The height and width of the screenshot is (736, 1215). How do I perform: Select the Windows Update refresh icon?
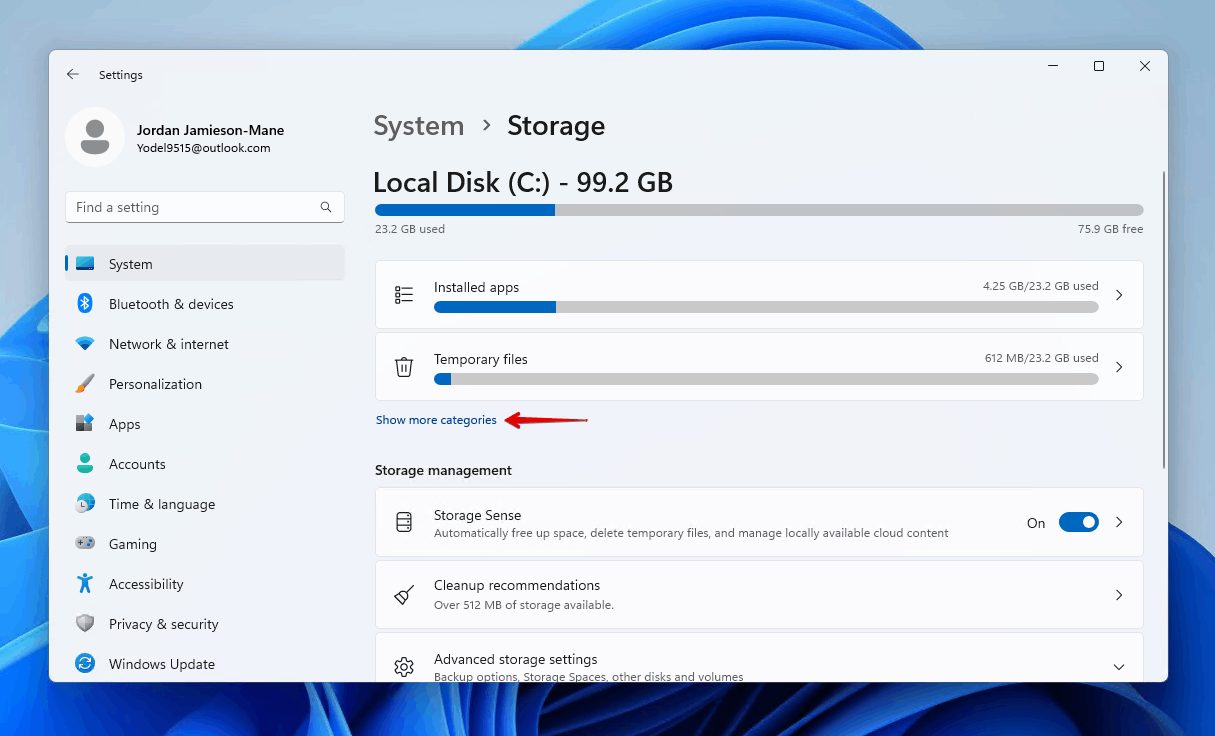coord(85,664)
